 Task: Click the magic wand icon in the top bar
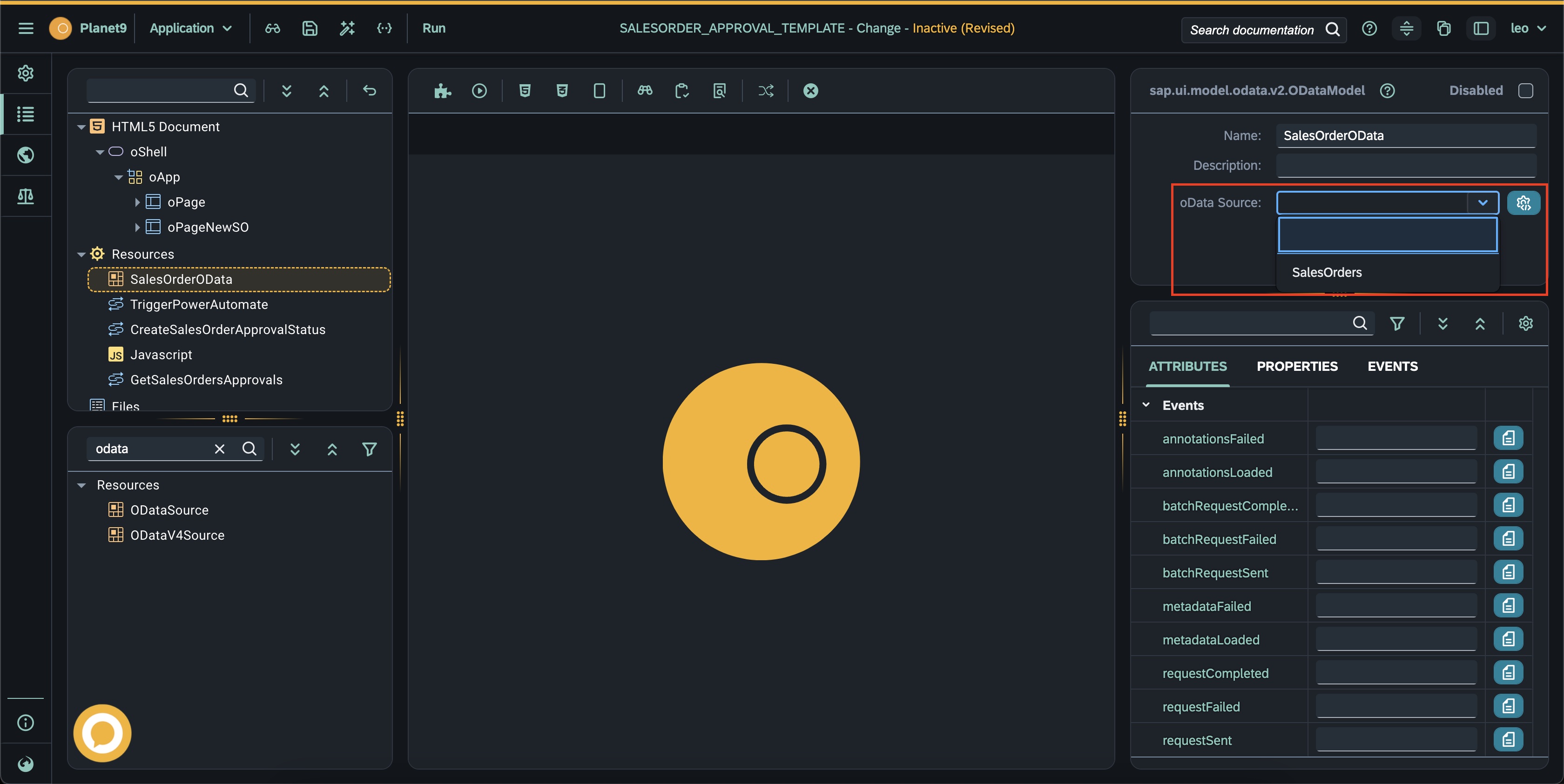pyautogui.click(x=347, y=28)
